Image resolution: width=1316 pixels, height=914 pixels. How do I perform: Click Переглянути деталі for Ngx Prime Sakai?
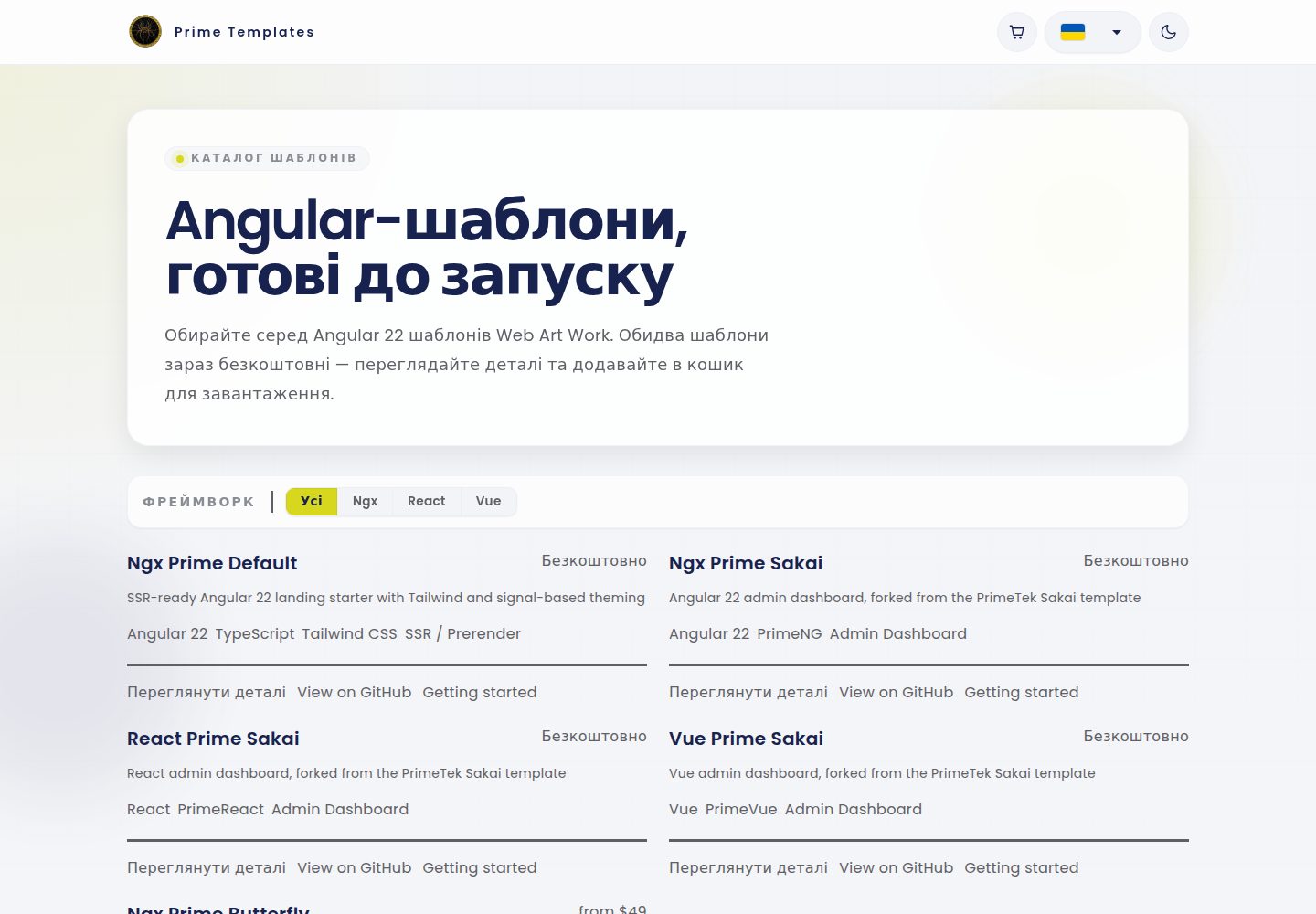coord(748,692)
